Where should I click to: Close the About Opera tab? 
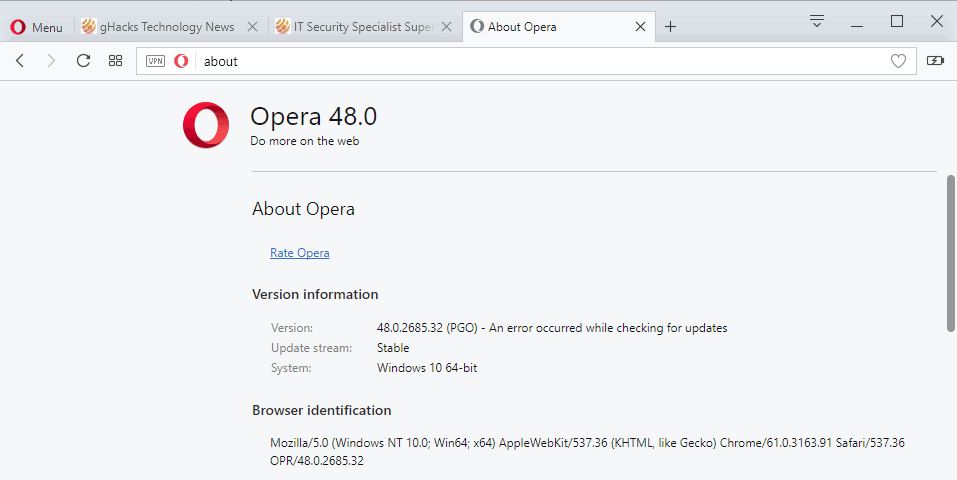640,27
